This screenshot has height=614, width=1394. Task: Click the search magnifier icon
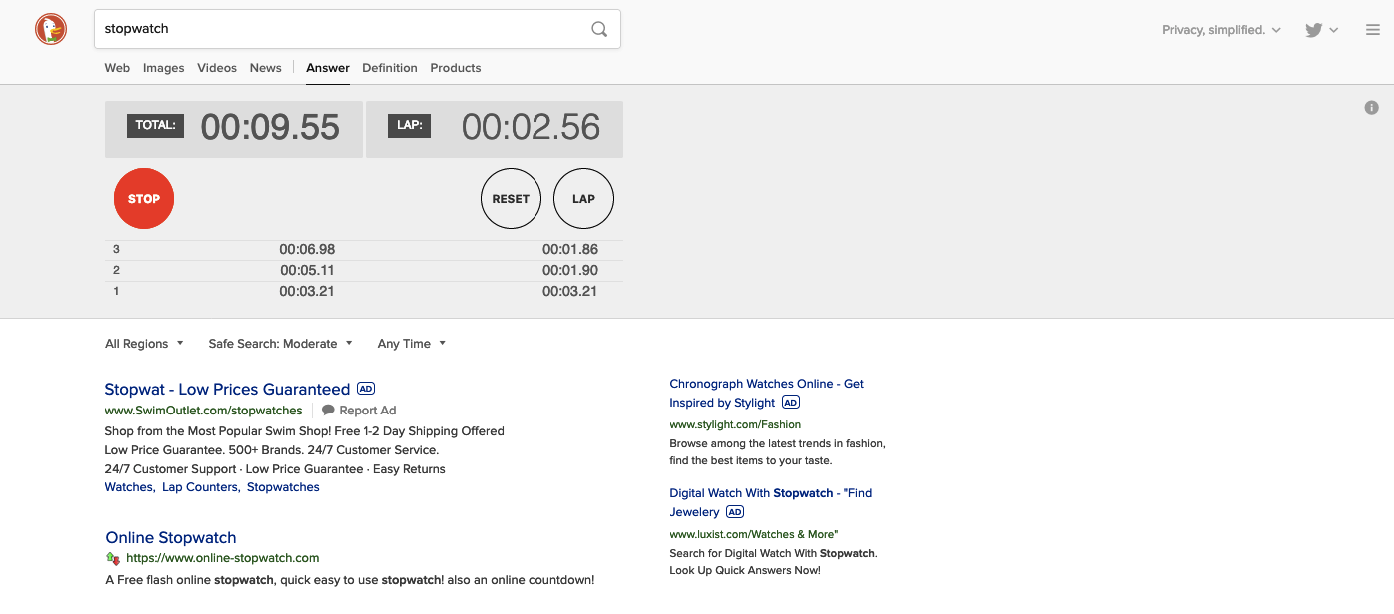coord(598,29)
